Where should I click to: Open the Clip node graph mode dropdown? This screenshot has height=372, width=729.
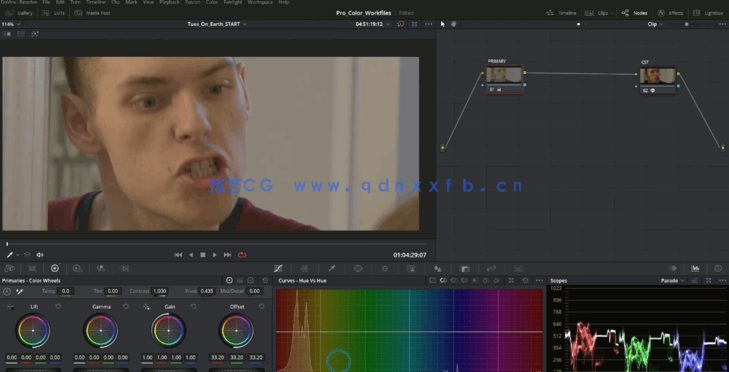[655, 24]
